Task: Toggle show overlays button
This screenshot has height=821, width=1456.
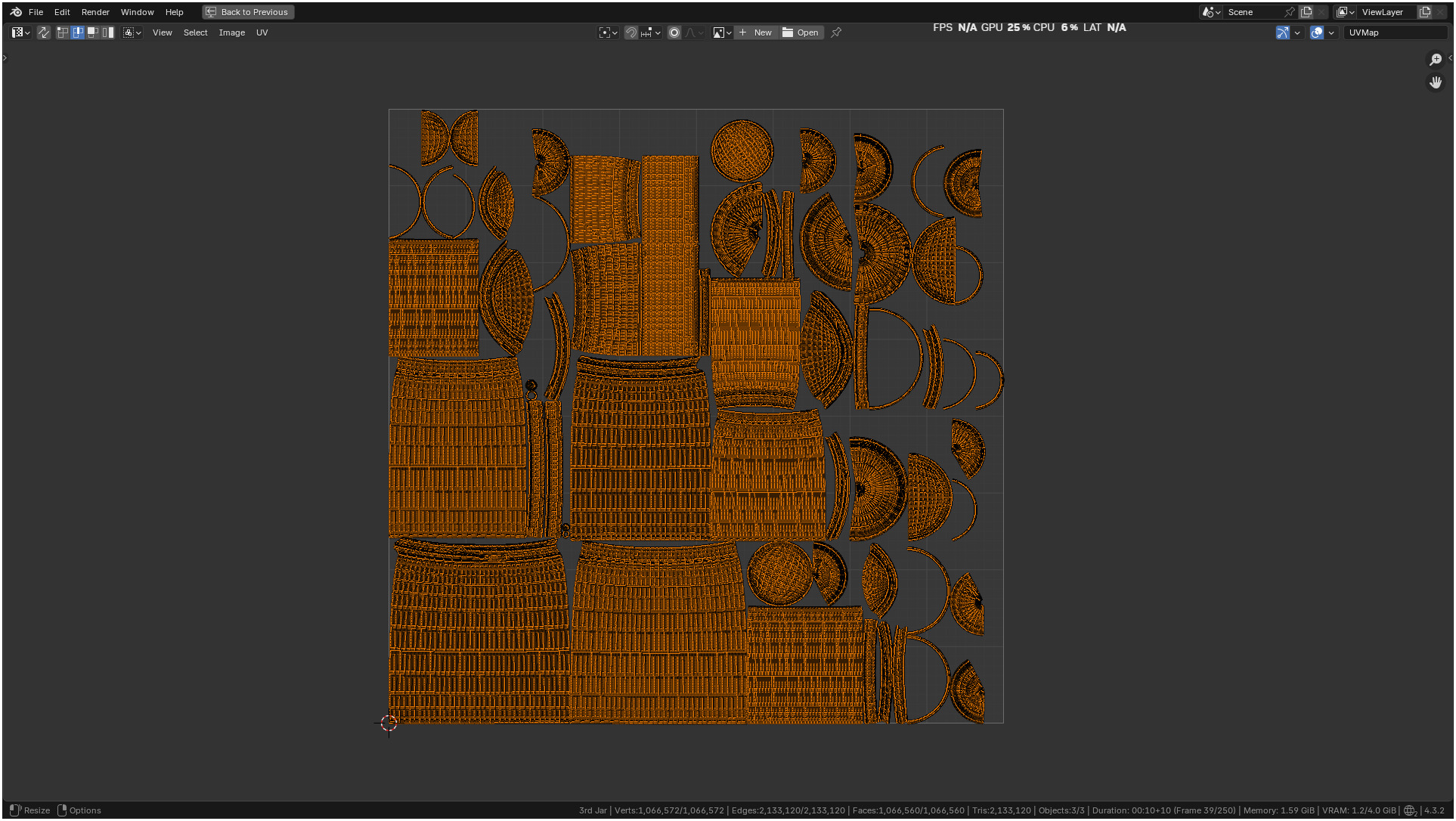Action: click(x=1317, y=33)
